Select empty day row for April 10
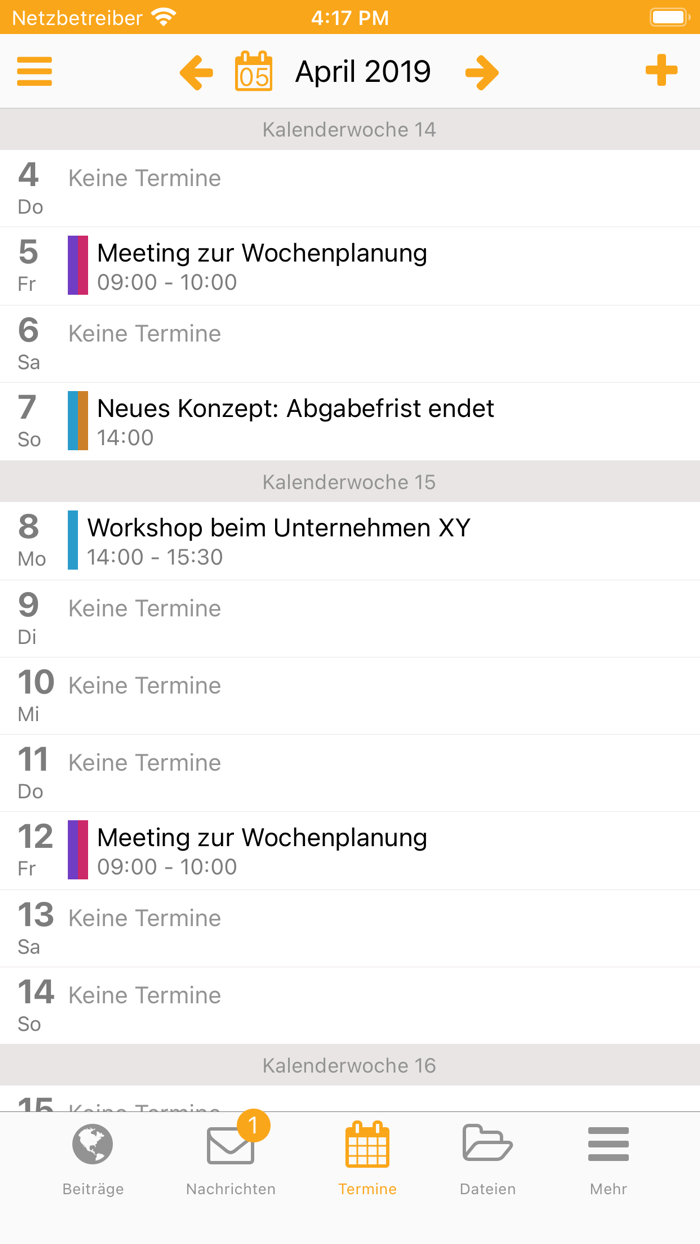The image size is (700, 1244). pyautogui.click(x=350, y=696)
